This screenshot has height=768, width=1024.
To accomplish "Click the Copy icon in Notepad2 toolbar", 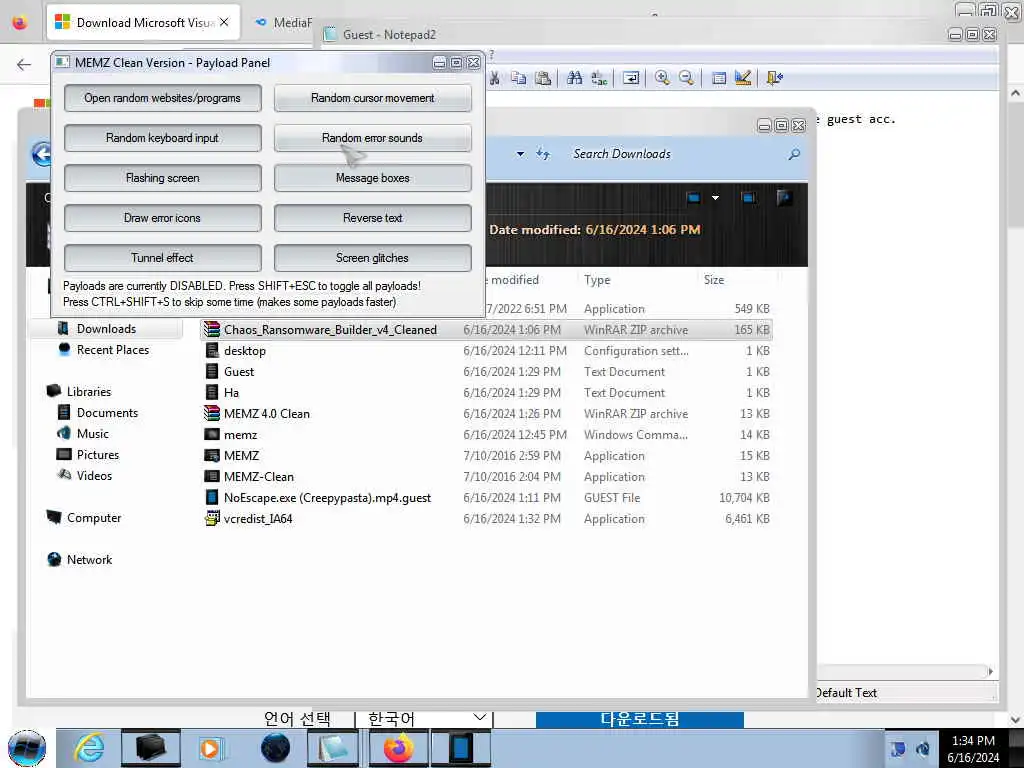I will [519, 78].
